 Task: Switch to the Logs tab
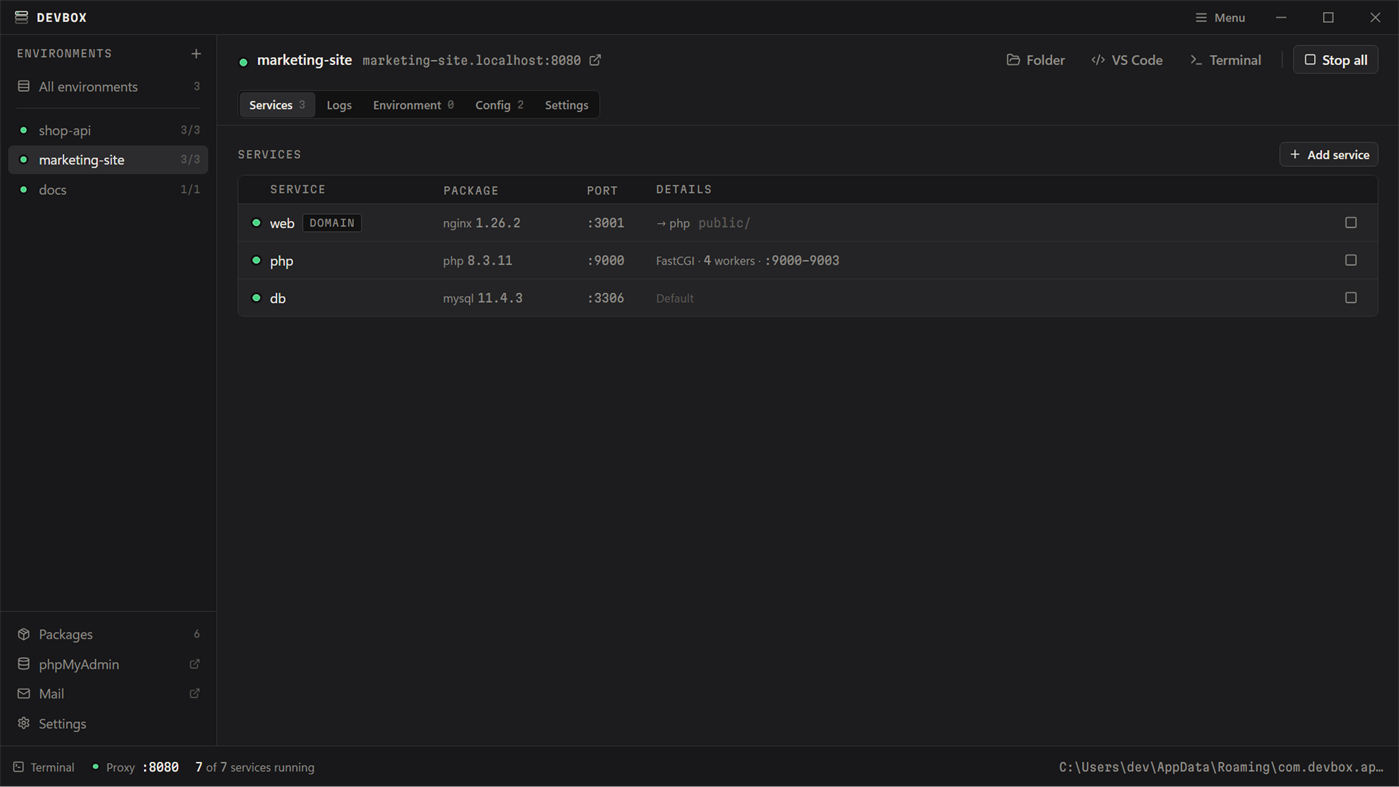[x=339, y=105]
